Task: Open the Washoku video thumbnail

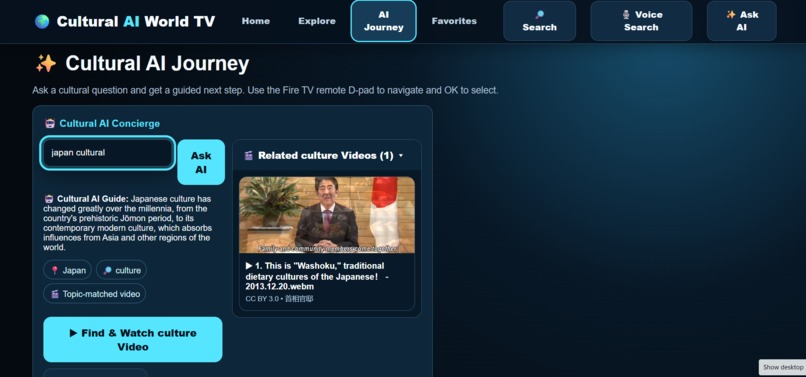Action: pyautogui.click(x=327, y=215)
